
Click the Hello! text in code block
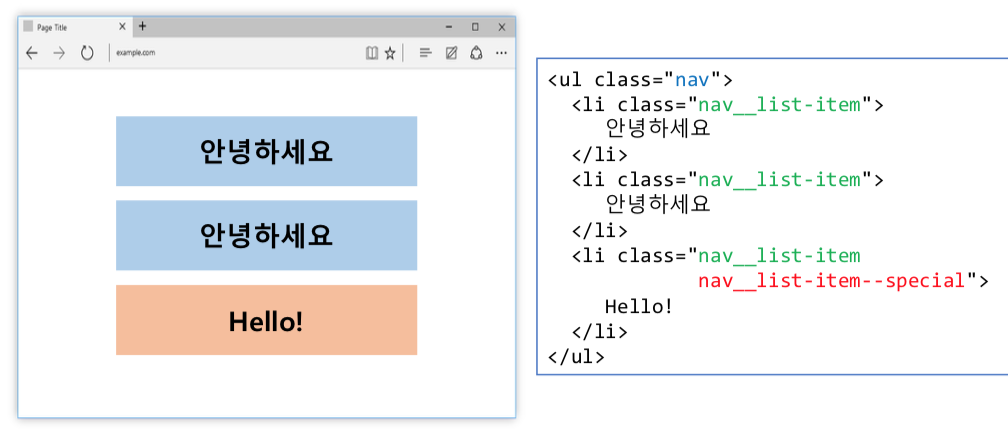639,306
